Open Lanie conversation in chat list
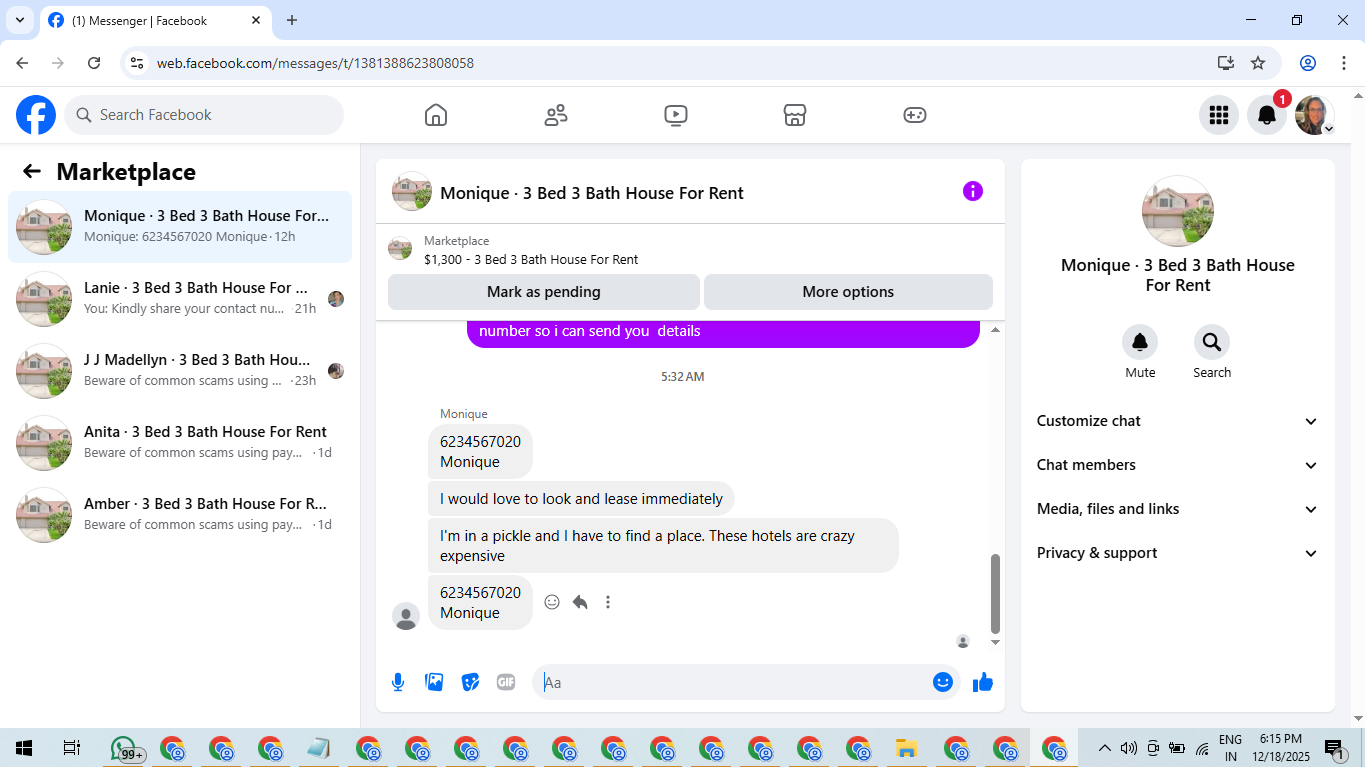1365x767 pixels. (180, 299)
